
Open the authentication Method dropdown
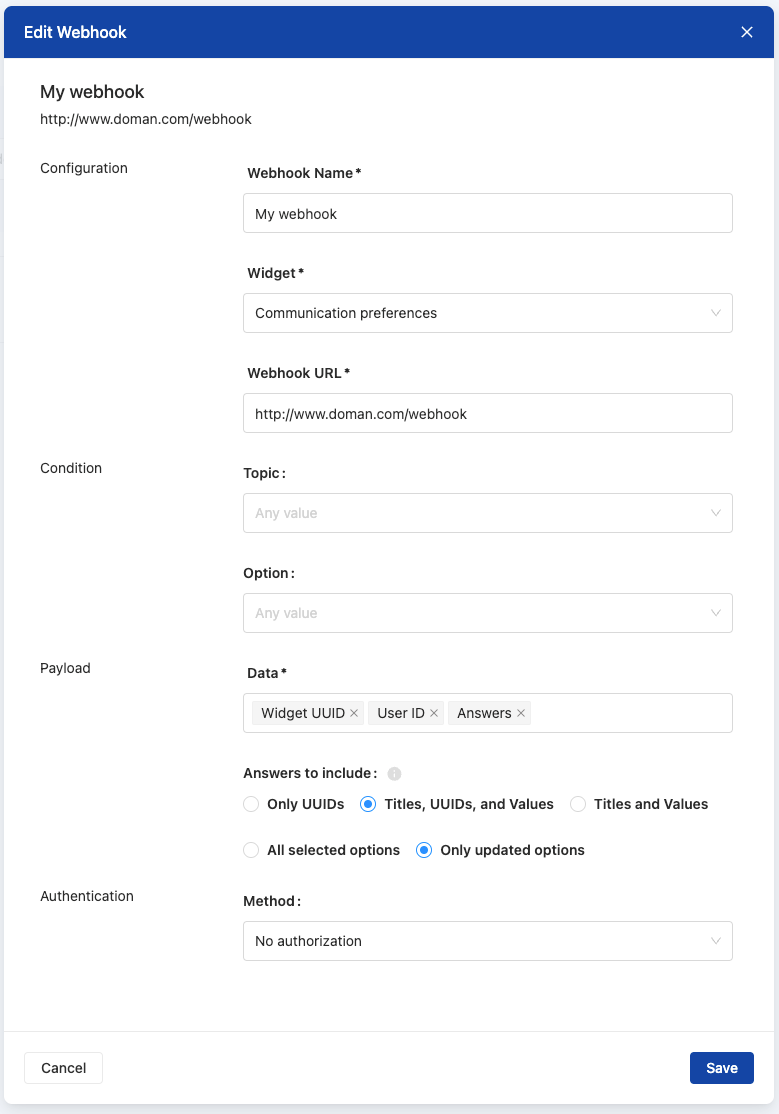[487, 941]
